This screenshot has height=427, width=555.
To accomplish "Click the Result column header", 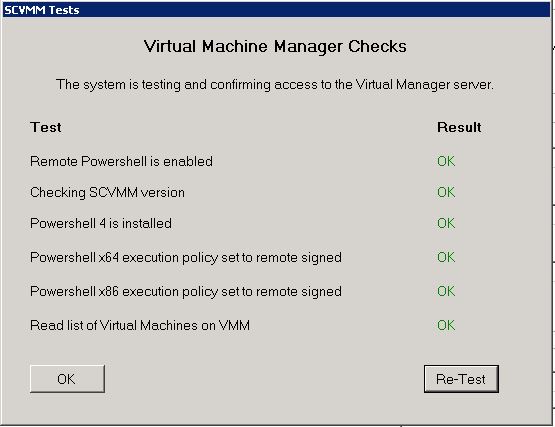I will (x=459, y=127).
